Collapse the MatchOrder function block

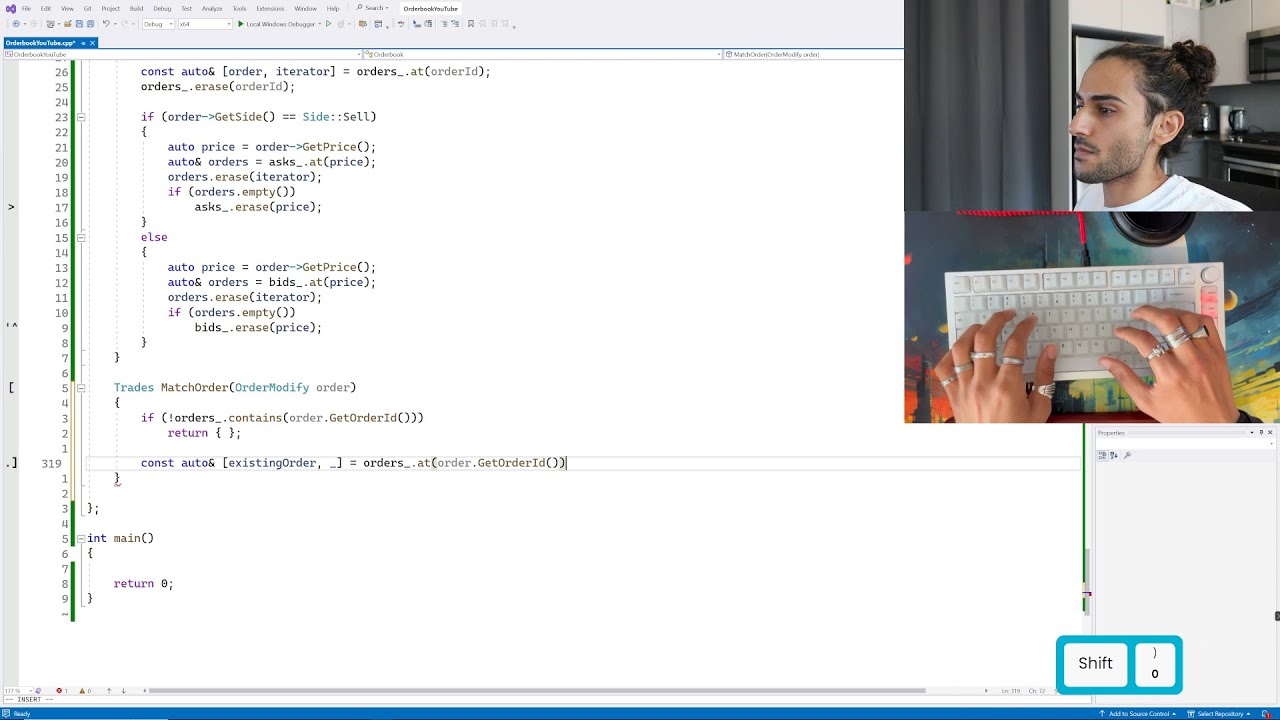(81, 387)
